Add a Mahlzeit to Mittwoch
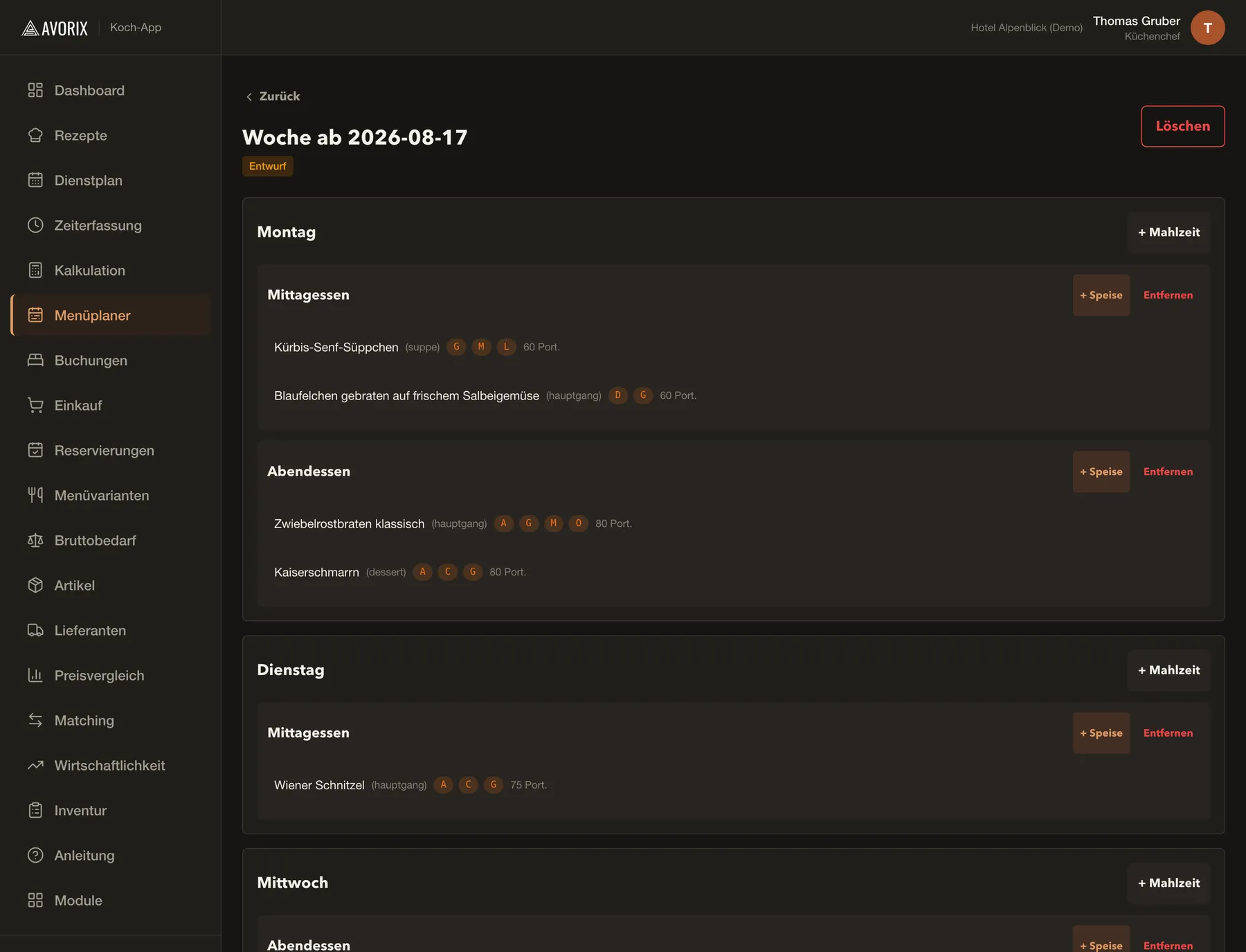Screen dimensions: 1246x952 1169,883
